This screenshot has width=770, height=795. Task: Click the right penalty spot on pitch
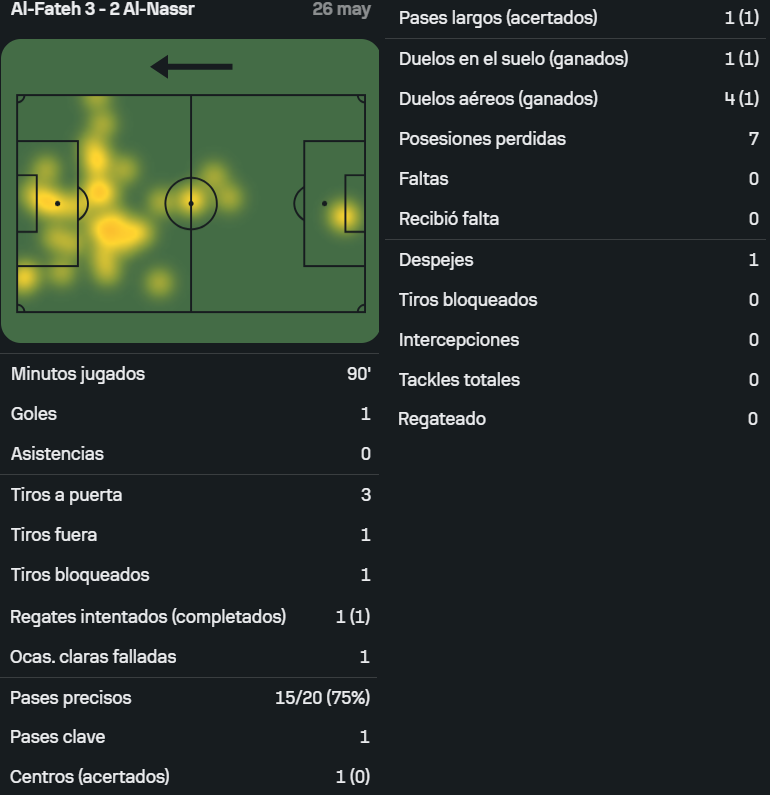click(324, 203)
